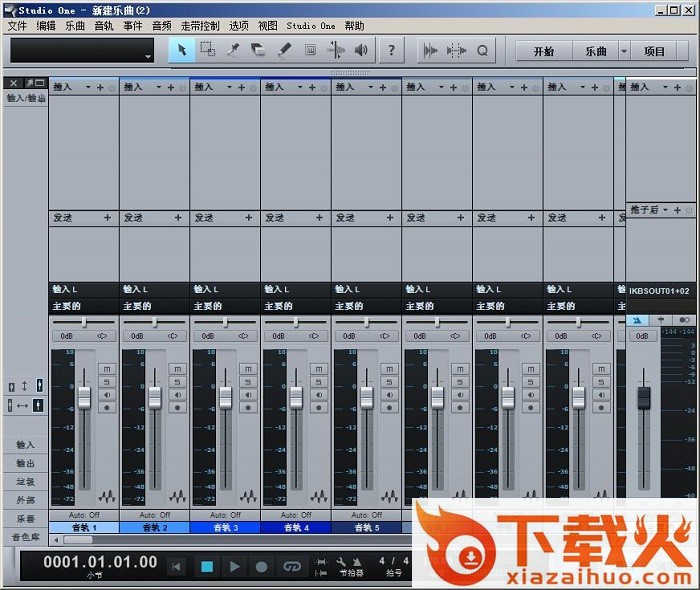Mute 音轨 1 channel
This screenshot has width=700, height=590.
[x=107, y=369]
